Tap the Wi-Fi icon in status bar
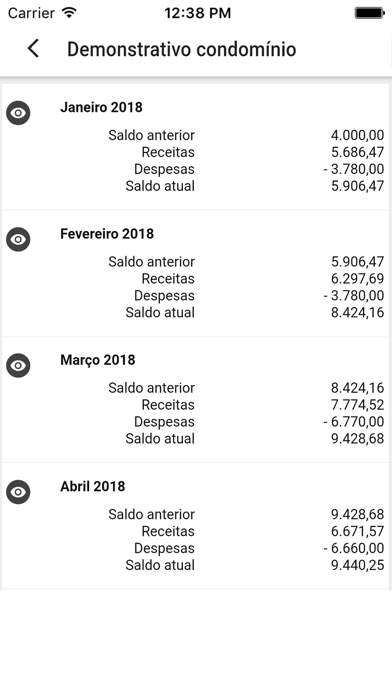392x696 pixels. click(x=69, y=13)
